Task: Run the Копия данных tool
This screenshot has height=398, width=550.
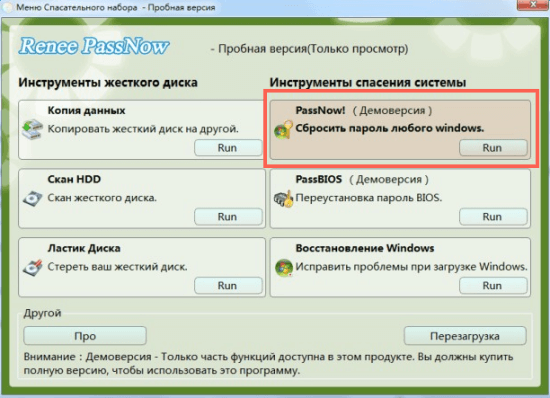Action: [228, 148]
